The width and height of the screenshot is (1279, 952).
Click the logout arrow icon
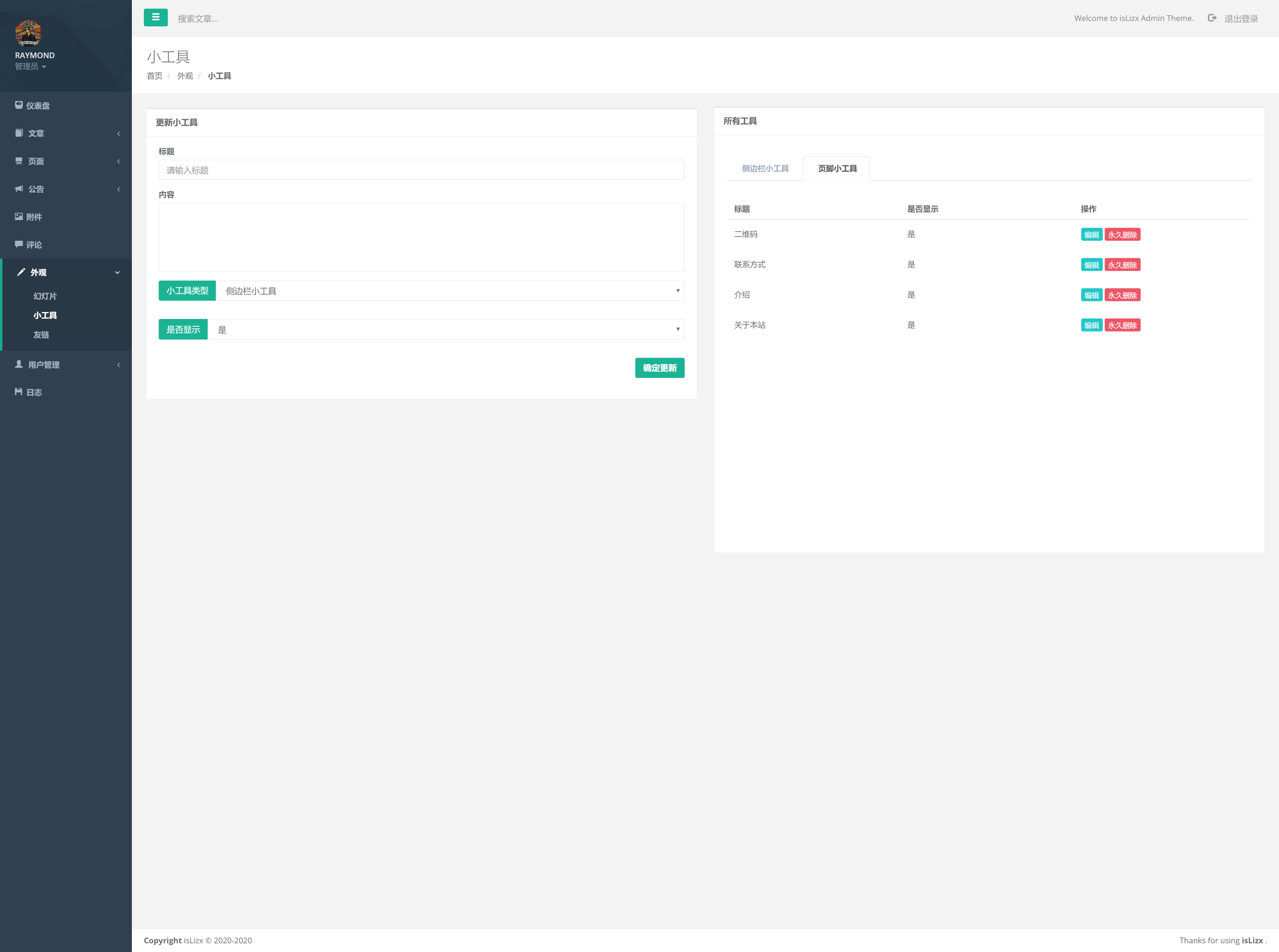[1212, 19]
